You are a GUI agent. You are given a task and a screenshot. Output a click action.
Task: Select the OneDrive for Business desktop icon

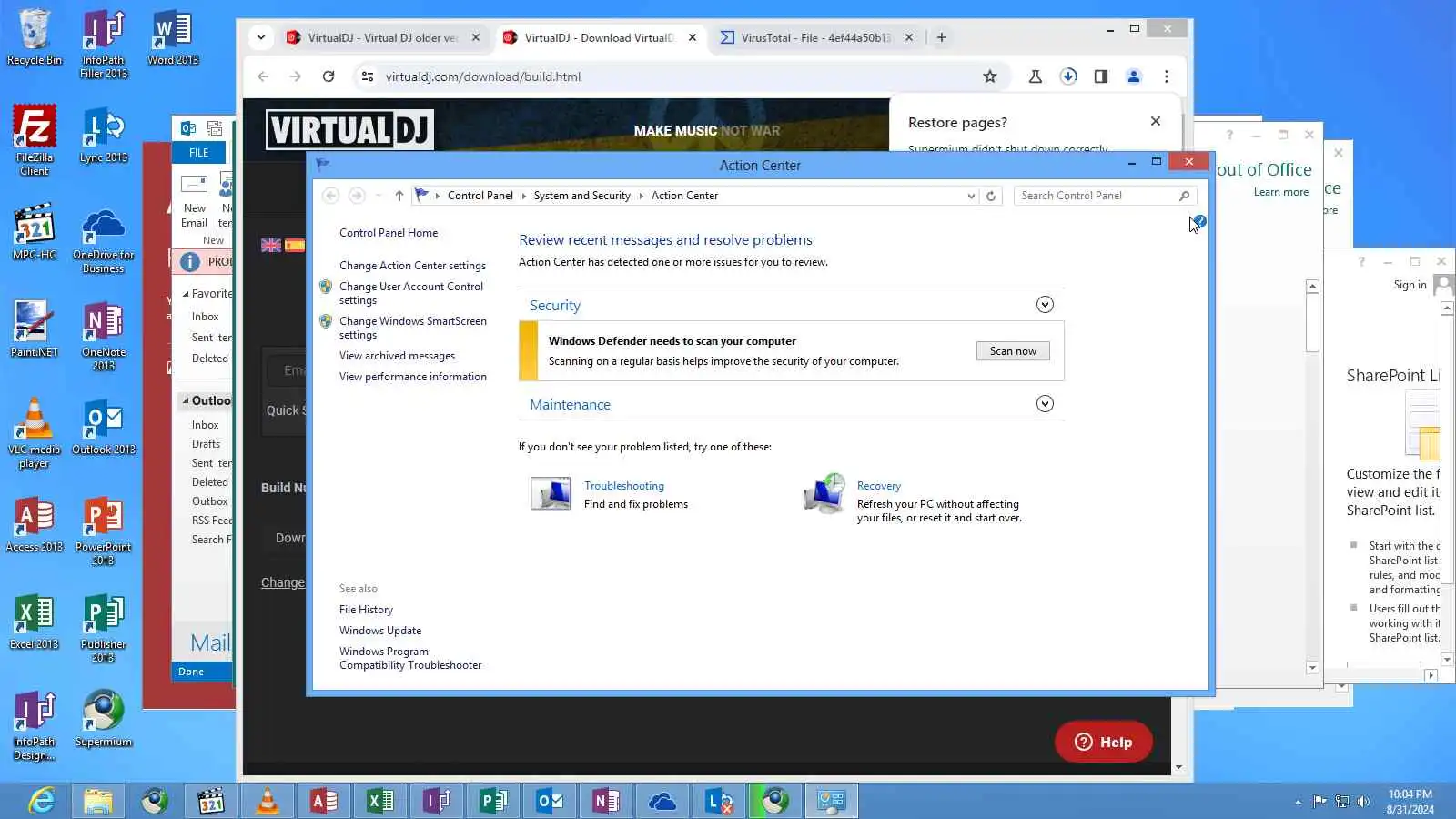pyautogui.click(x=104, y=241)
